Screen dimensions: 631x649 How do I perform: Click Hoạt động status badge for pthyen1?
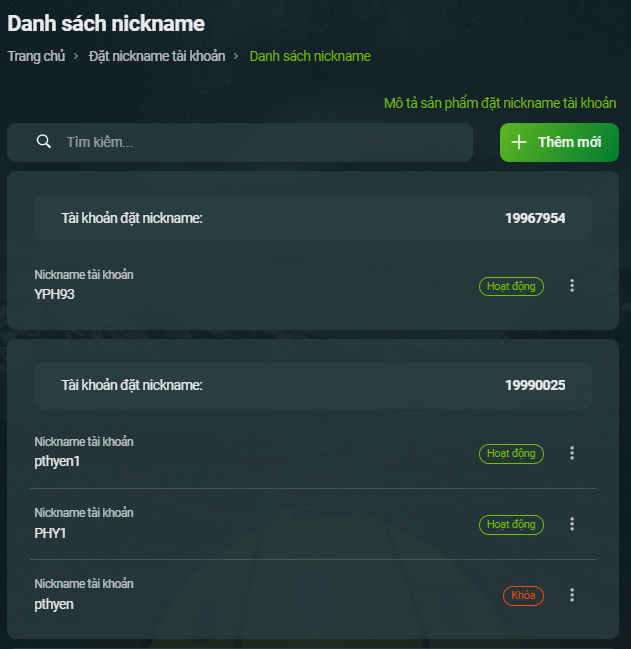pyautogui.click(x=511, y=454)
